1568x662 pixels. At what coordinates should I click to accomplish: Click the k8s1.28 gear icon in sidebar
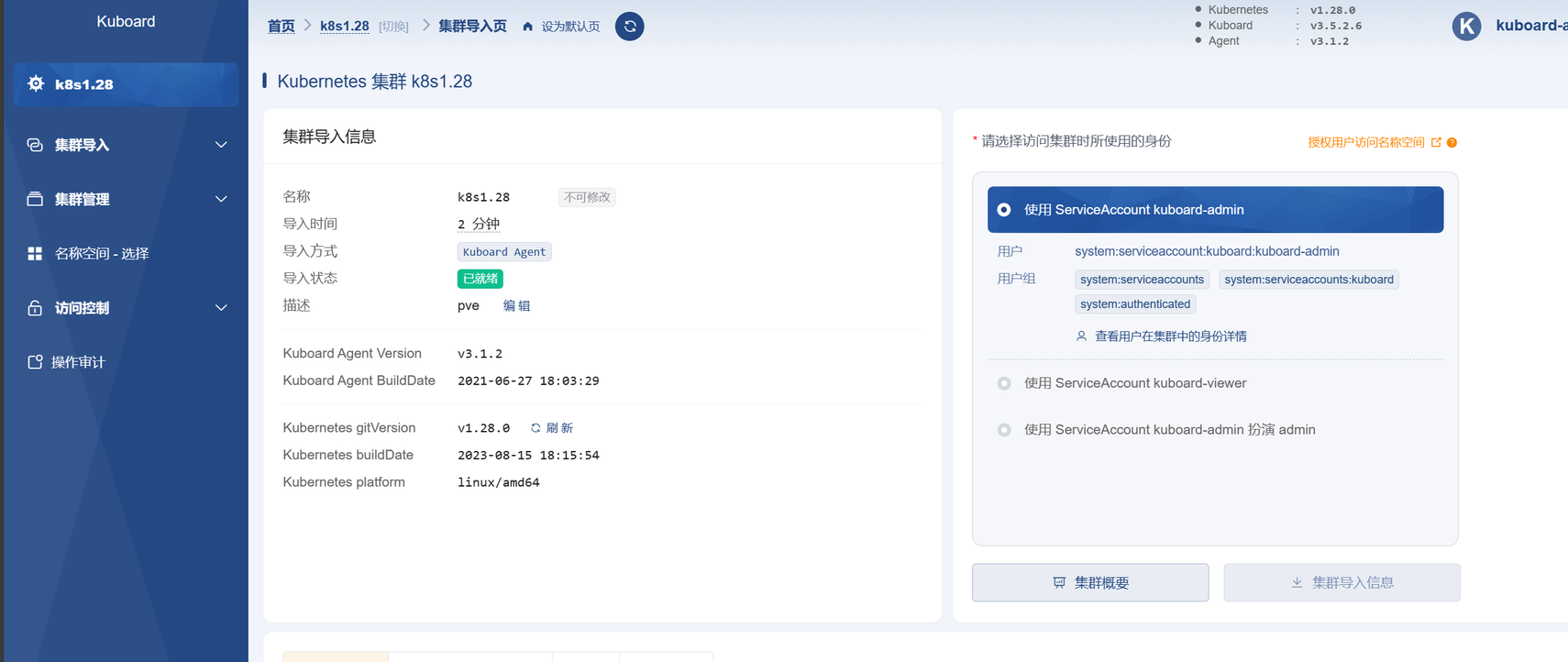[36, 83]
